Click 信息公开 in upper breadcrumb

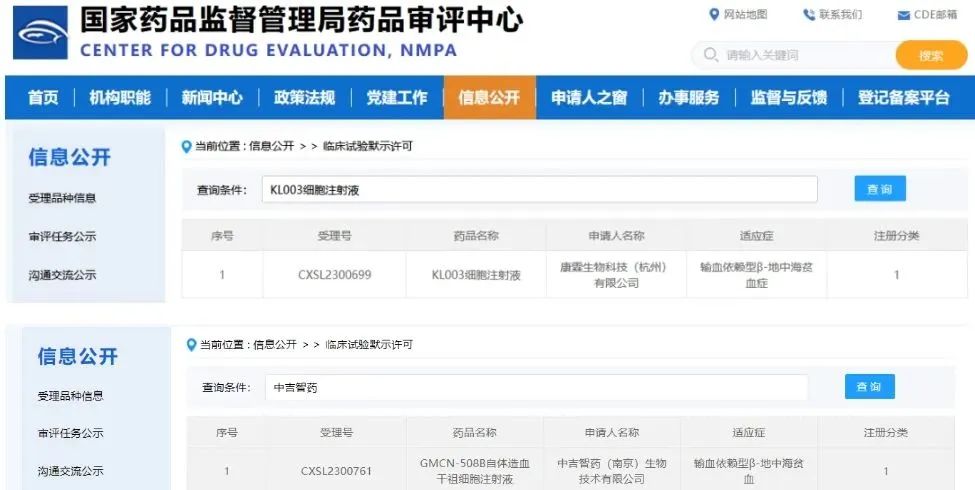click(x=272, y=147)
